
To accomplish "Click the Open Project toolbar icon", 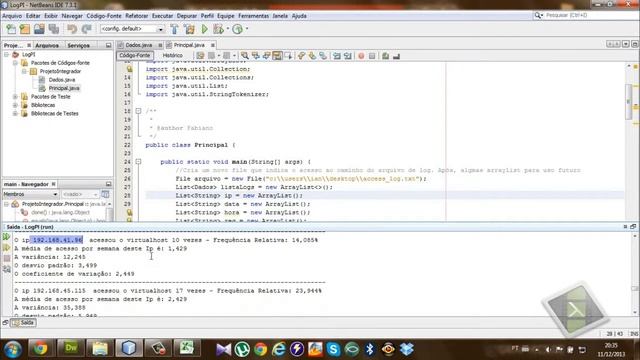I will click(39, 29).
